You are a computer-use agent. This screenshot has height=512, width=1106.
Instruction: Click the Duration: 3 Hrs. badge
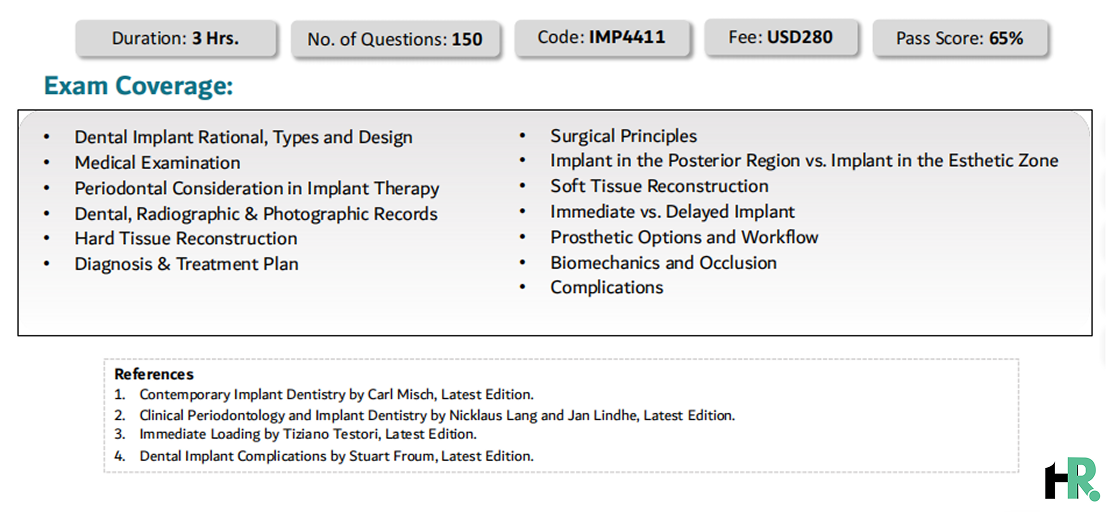coord(176,39)
